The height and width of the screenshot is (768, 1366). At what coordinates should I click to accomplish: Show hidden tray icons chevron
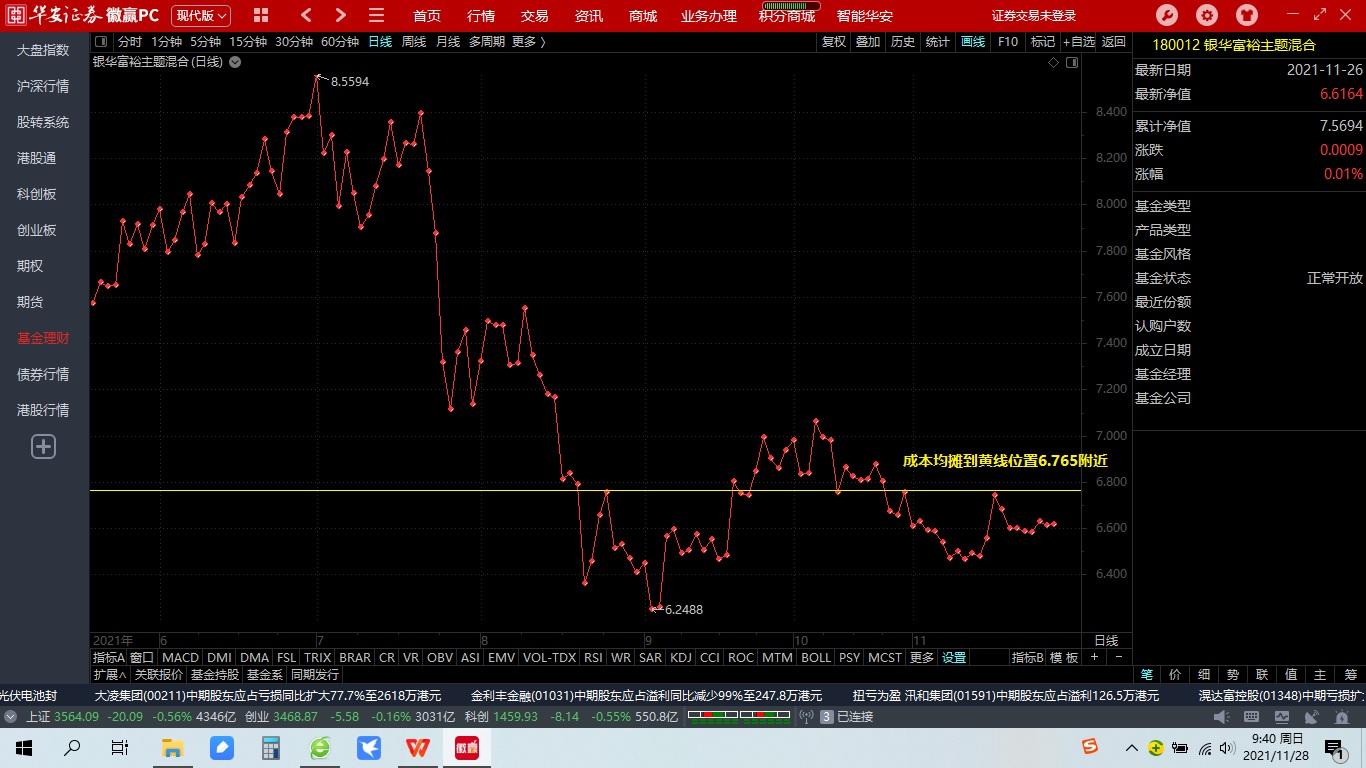pos(1132,748)
